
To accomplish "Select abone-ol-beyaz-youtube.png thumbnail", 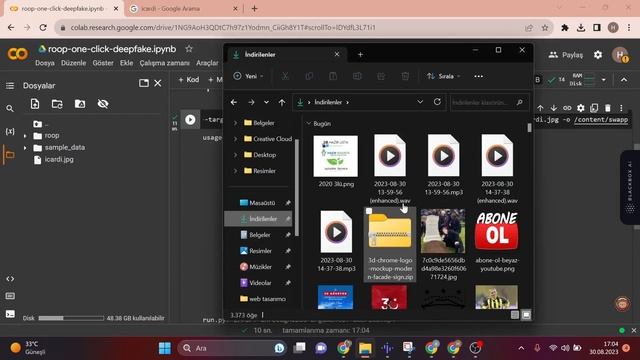I will tap(497, 231).
